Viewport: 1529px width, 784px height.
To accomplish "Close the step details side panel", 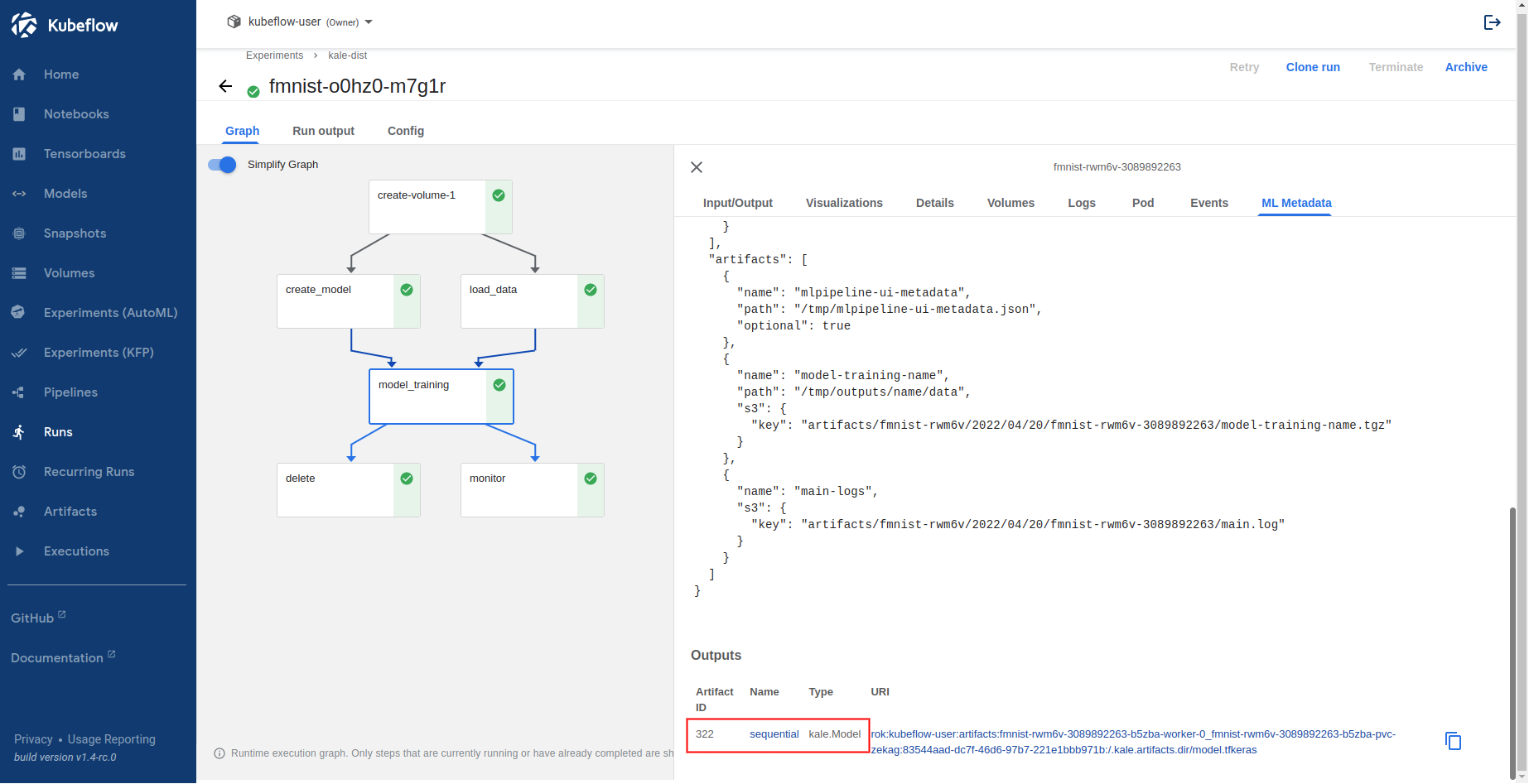I will [697, 167].
